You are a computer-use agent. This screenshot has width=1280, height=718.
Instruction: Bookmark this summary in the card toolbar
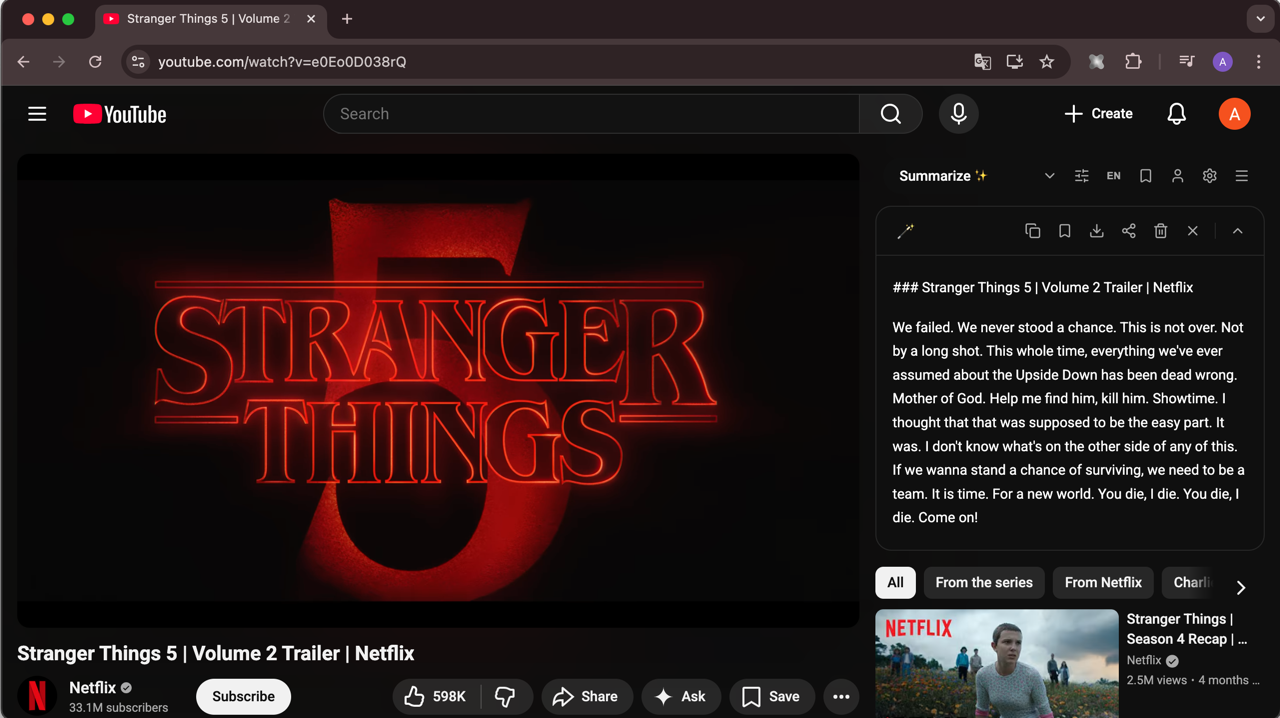[1064, 231]
